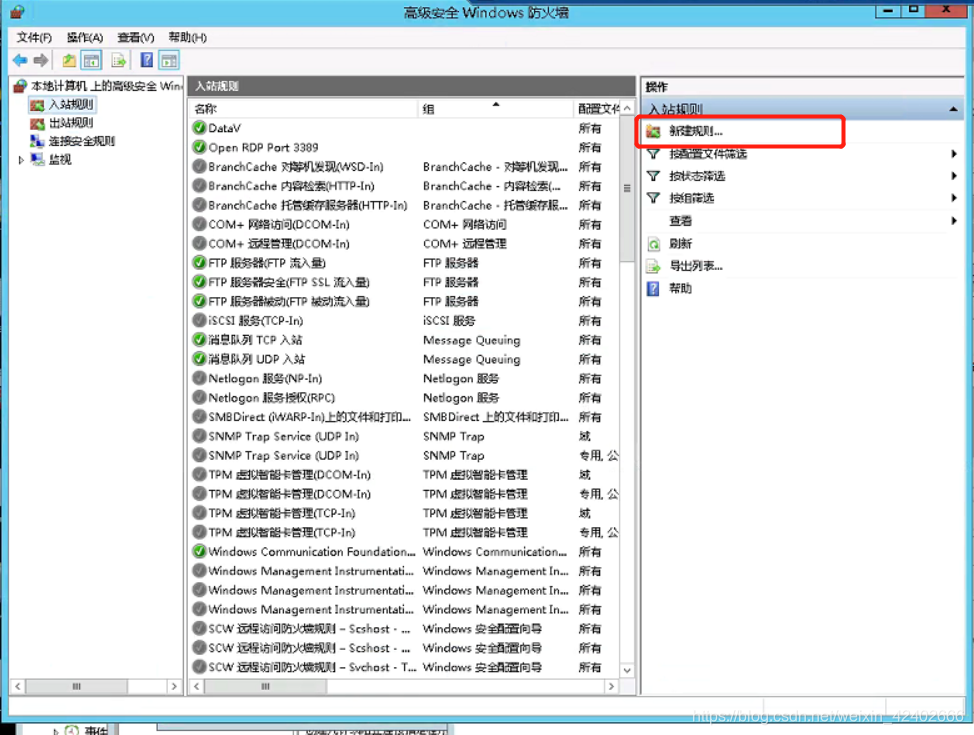Viewport: 974px width, 735px height.
Task: Click 导出列表... action link
Action: pyautogui.click(x=696, y=267)
